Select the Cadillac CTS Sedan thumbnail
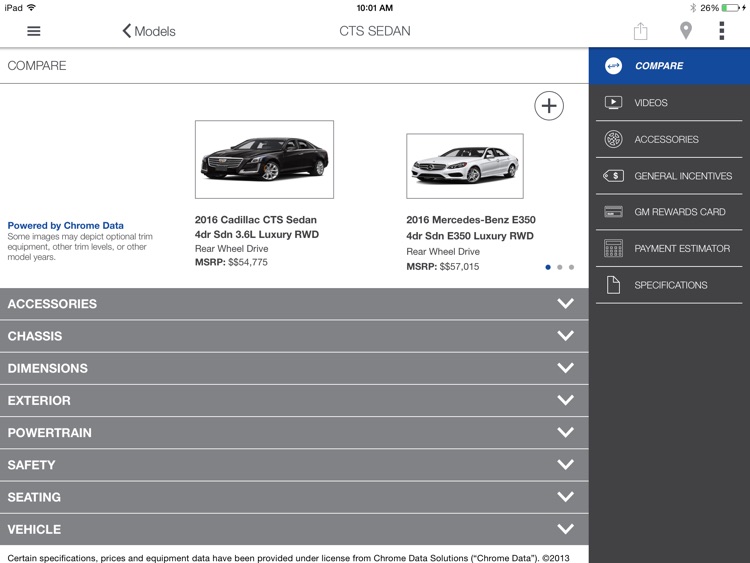This screenshot has width=750, height=563. [x=265, y=159]
